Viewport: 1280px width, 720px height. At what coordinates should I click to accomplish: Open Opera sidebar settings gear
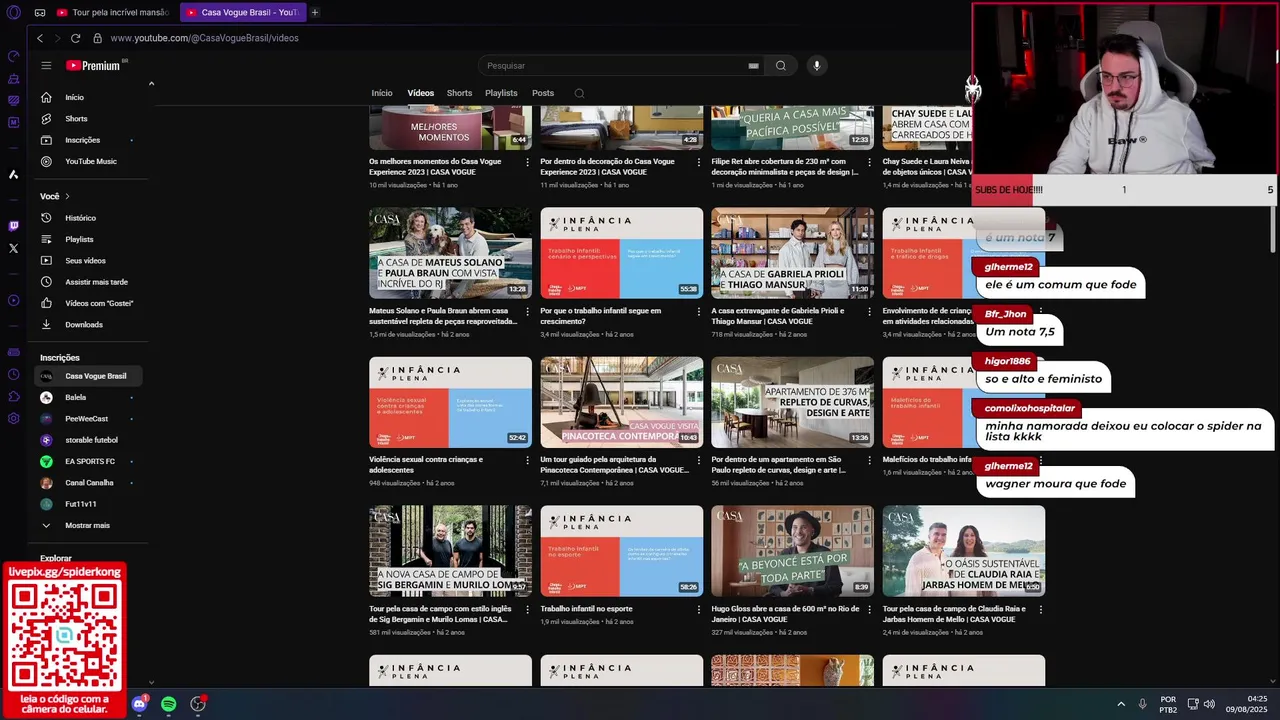pyautogui.click(x=13, y=418)
